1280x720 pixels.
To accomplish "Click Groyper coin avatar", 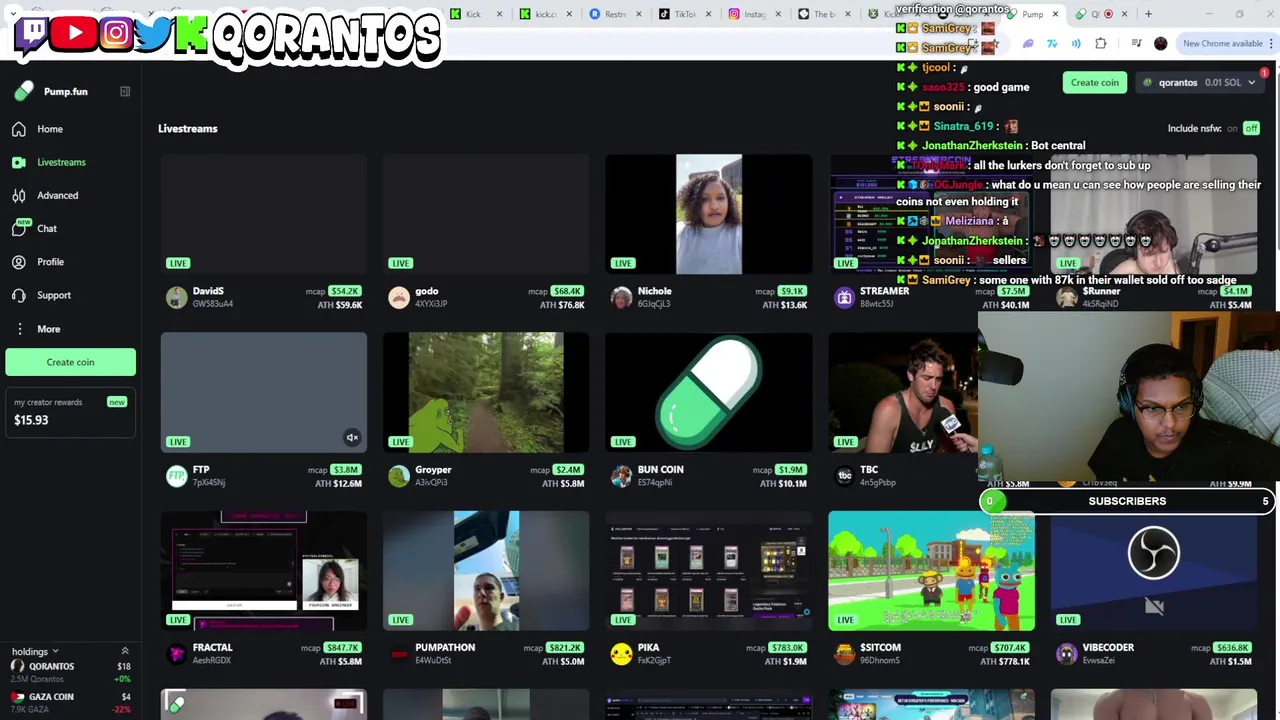I will (x=398, y=475).
